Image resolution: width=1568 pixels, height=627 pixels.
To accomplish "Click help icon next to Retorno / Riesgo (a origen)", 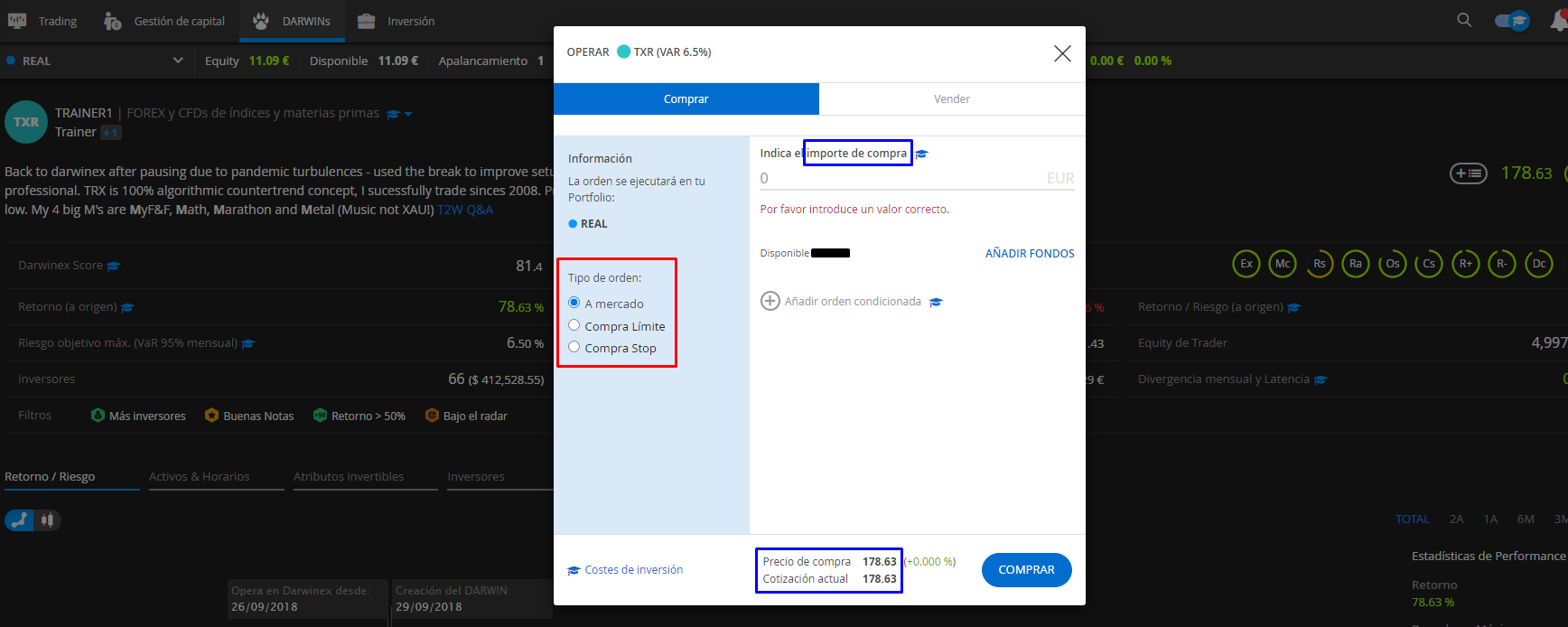I will point(1294,307).
